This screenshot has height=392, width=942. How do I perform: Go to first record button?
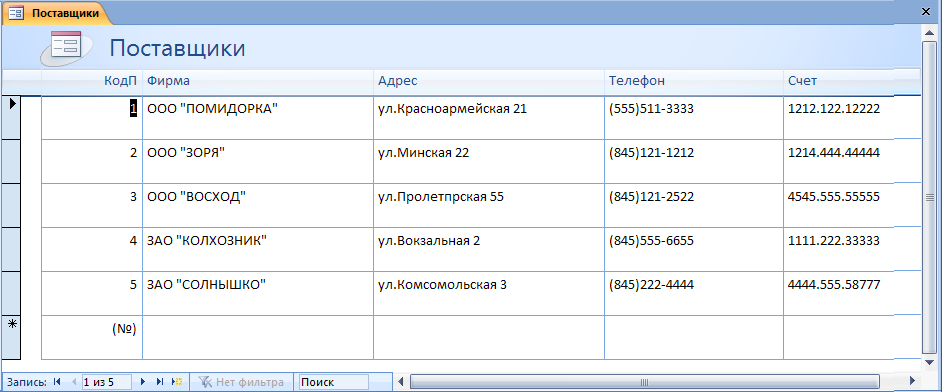point(57,382)
